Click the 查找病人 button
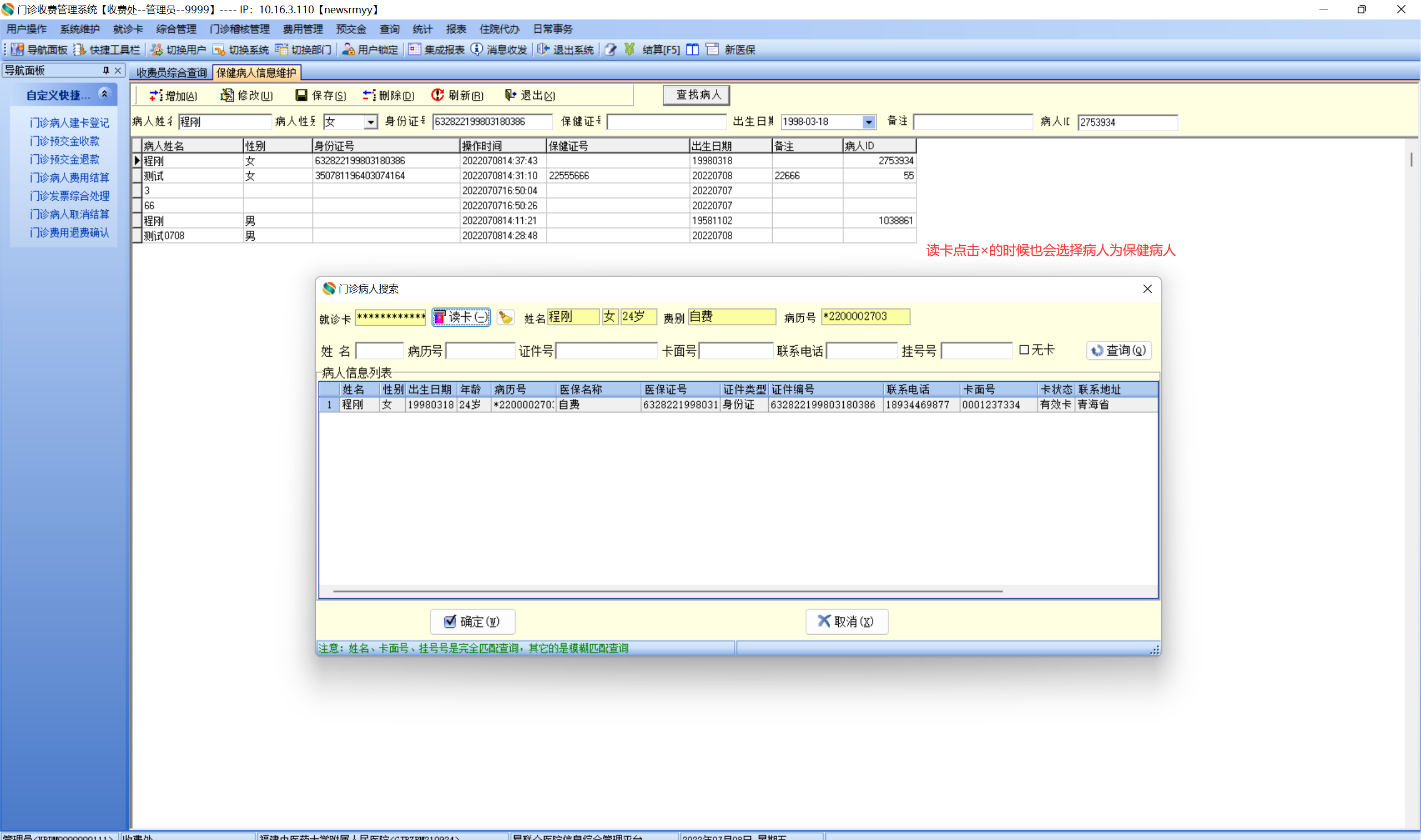The width and height of the screenshot is (1421, 840). point(697,94)
